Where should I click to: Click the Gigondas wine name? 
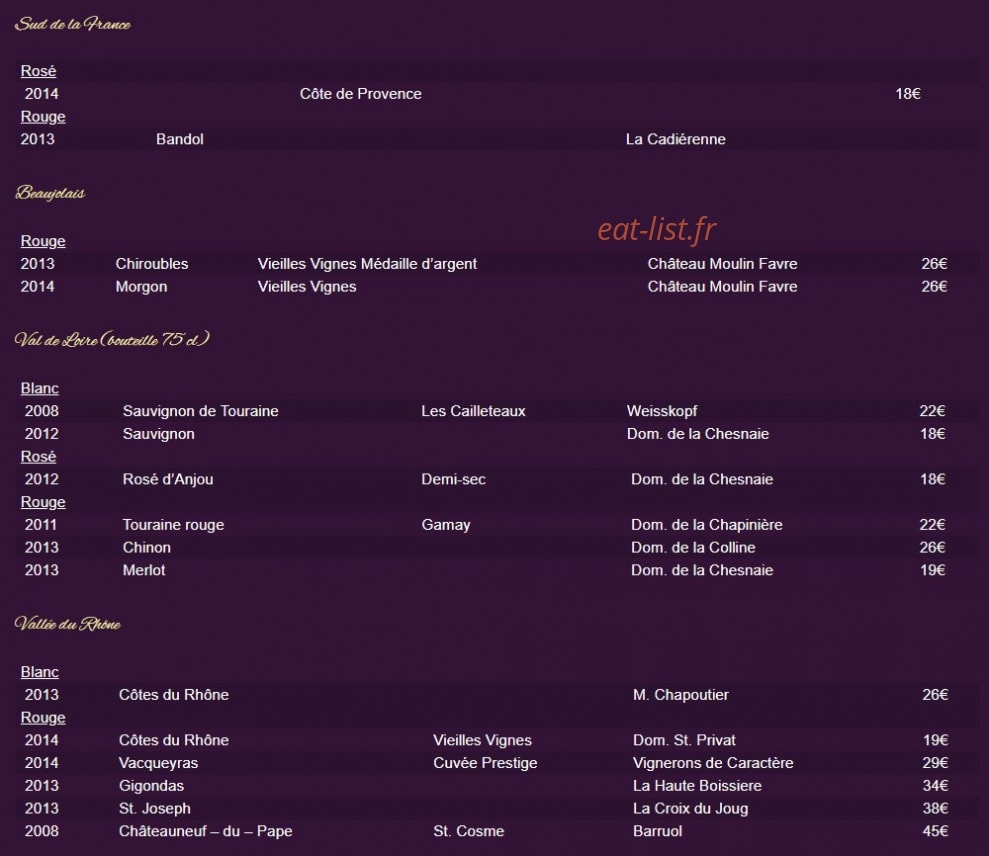tap(151, 785)
